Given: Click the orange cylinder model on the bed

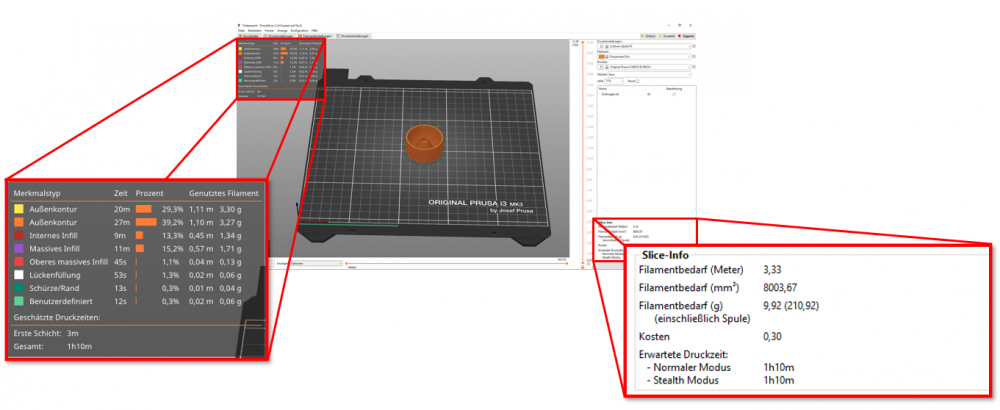Looking at the screenshot, I should coord(425,144).
